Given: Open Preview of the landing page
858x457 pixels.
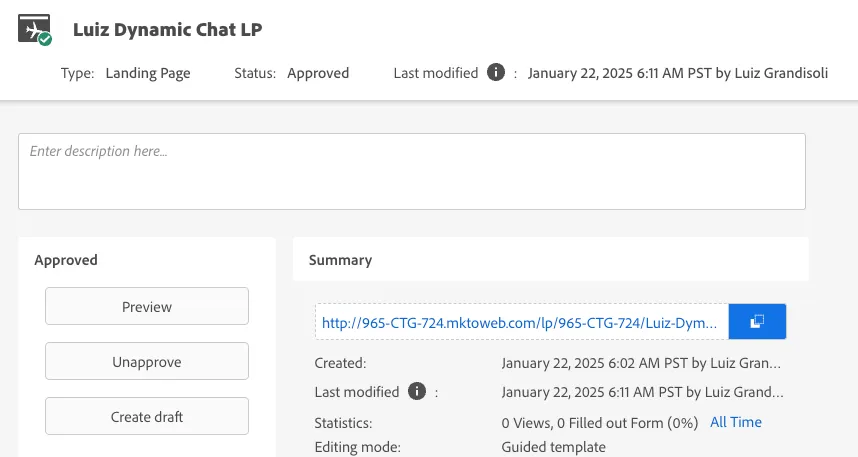Looking at the screenshot, I should tap(147, 306).
